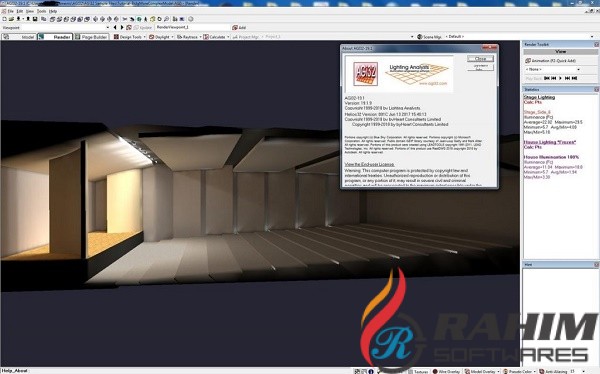Open the Viewpoint dropdown
The image size is (600, 374).
pyautogui.click(x=108, y=28)
